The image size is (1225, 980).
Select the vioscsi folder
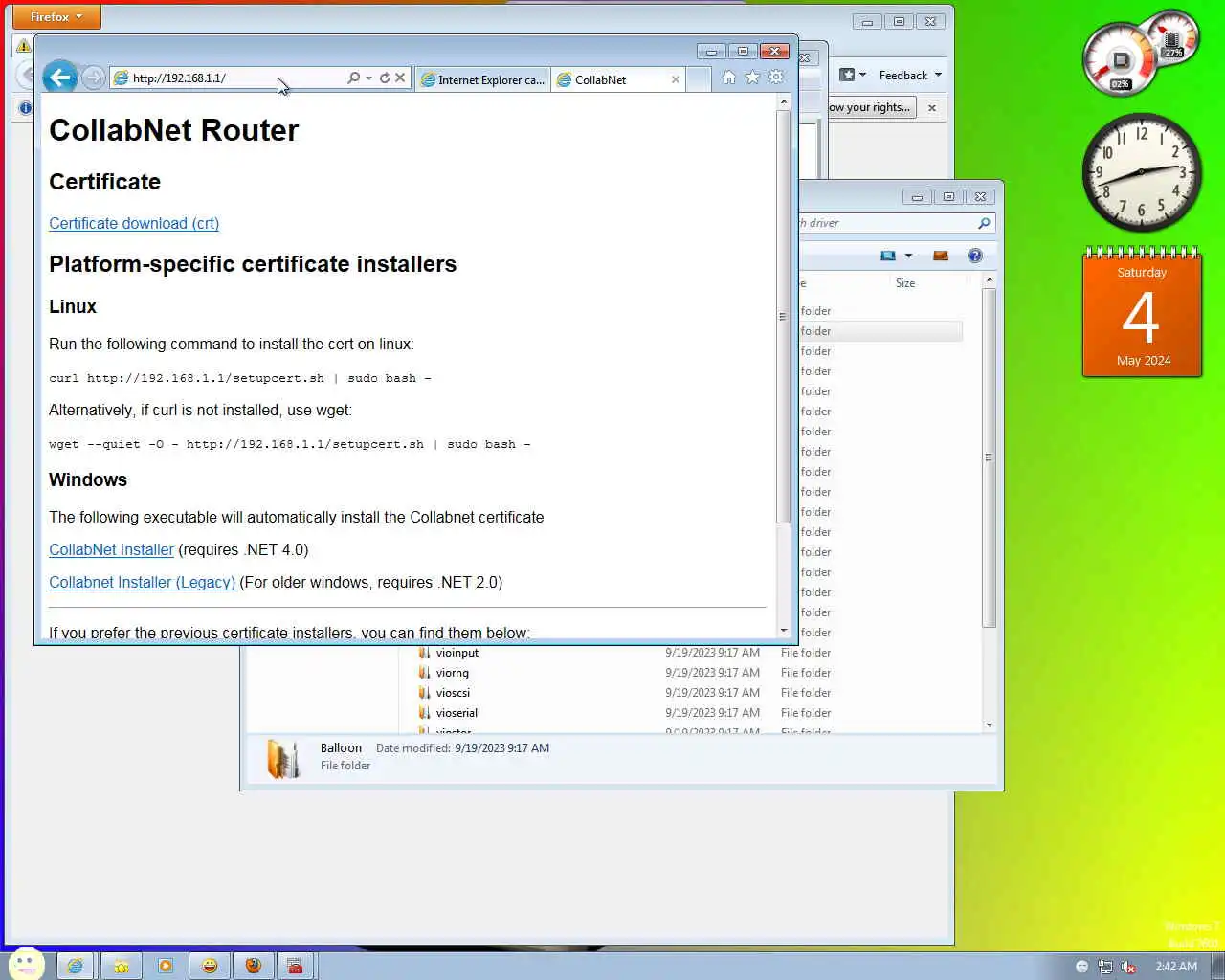click(453, 693)
